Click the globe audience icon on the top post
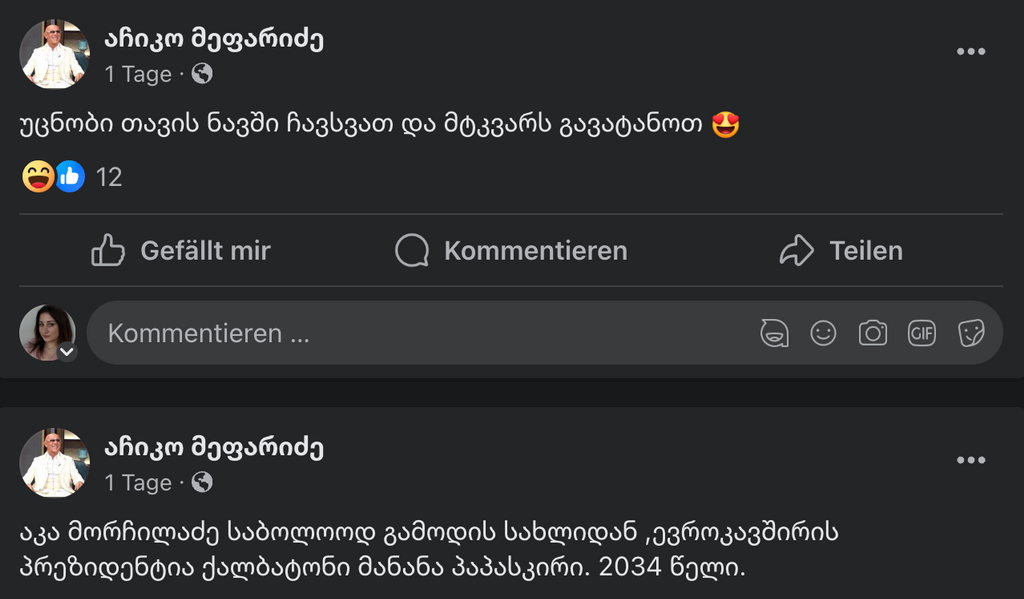1024x599 pixels. tap(200, 73)
